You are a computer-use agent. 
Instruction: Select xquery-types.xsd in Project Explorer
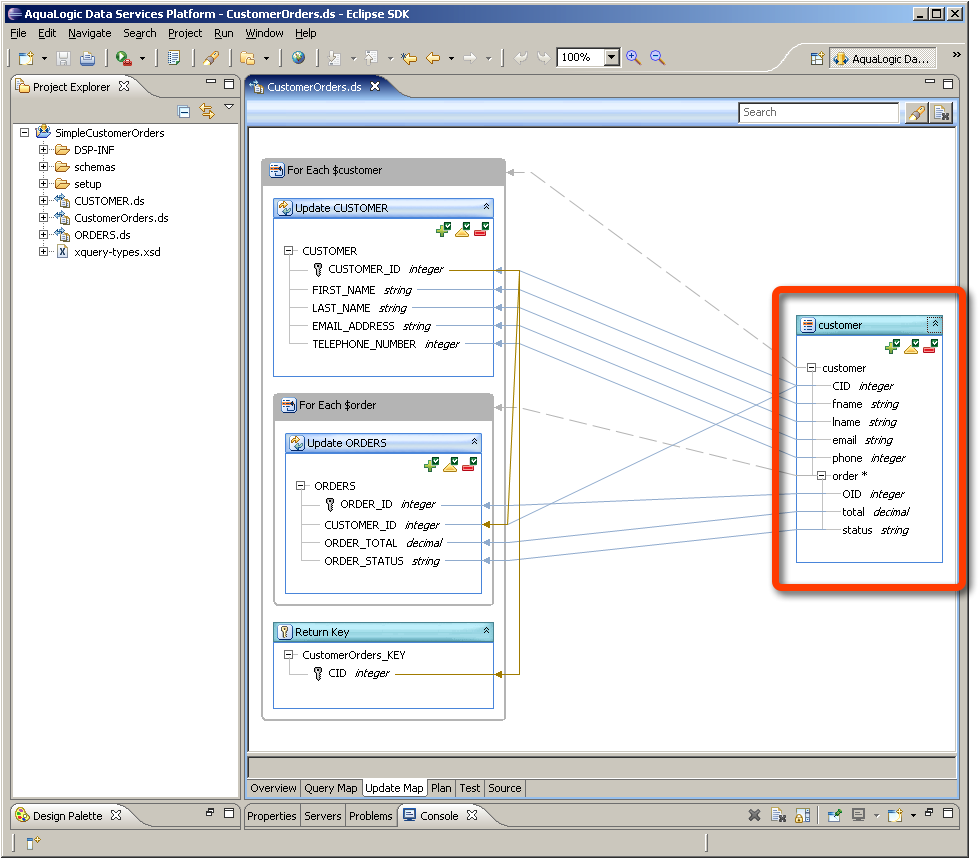(x=117, y=252)
